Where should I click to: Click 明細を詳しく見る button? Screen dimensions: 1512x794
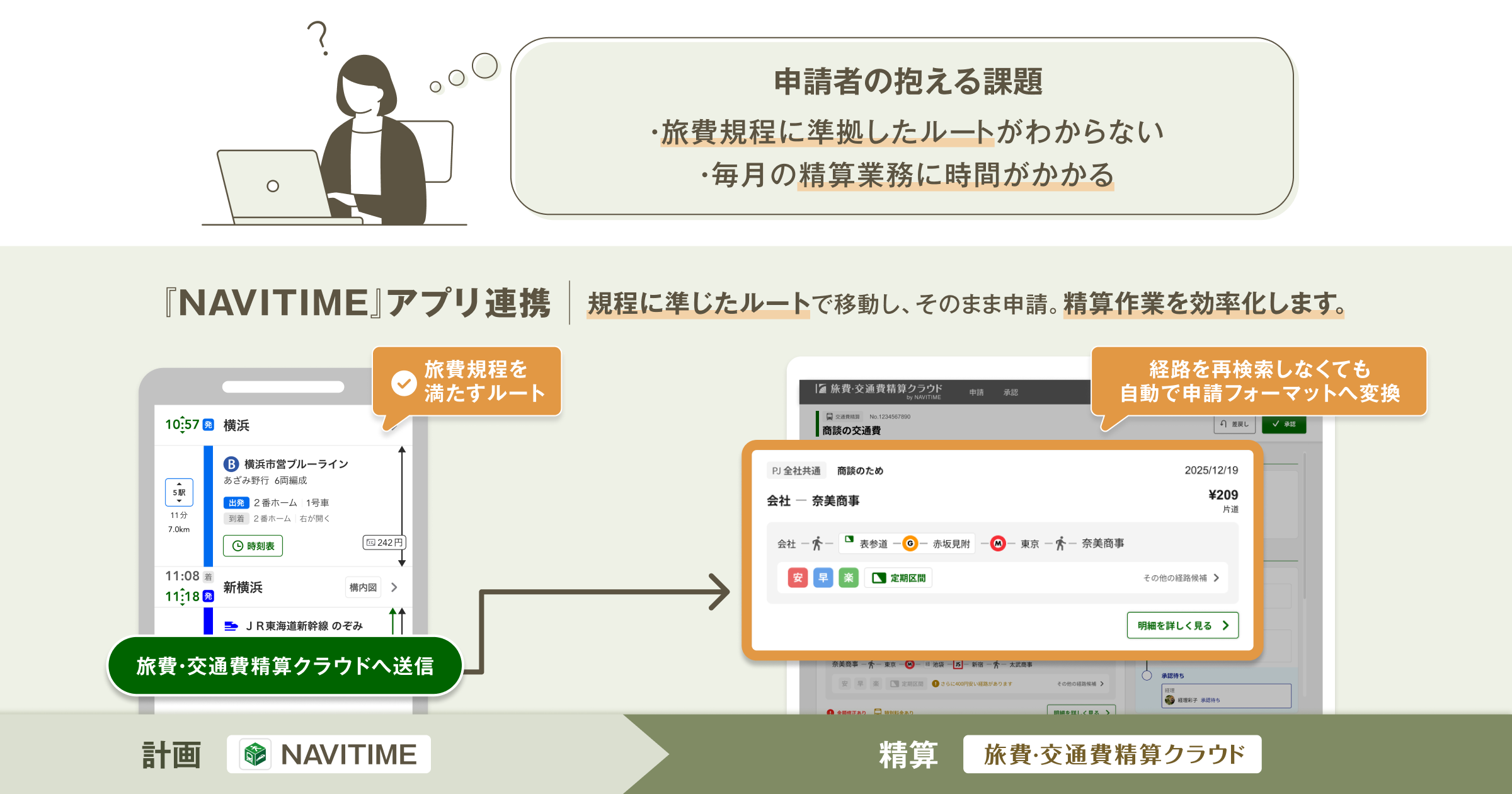tap(1182, 625)
